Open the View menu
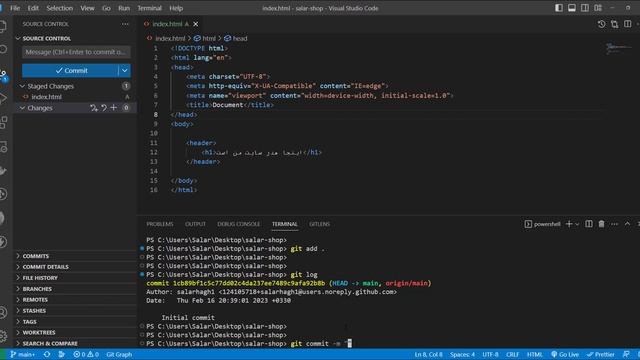 pyautogui.click(x=87, y=8)
